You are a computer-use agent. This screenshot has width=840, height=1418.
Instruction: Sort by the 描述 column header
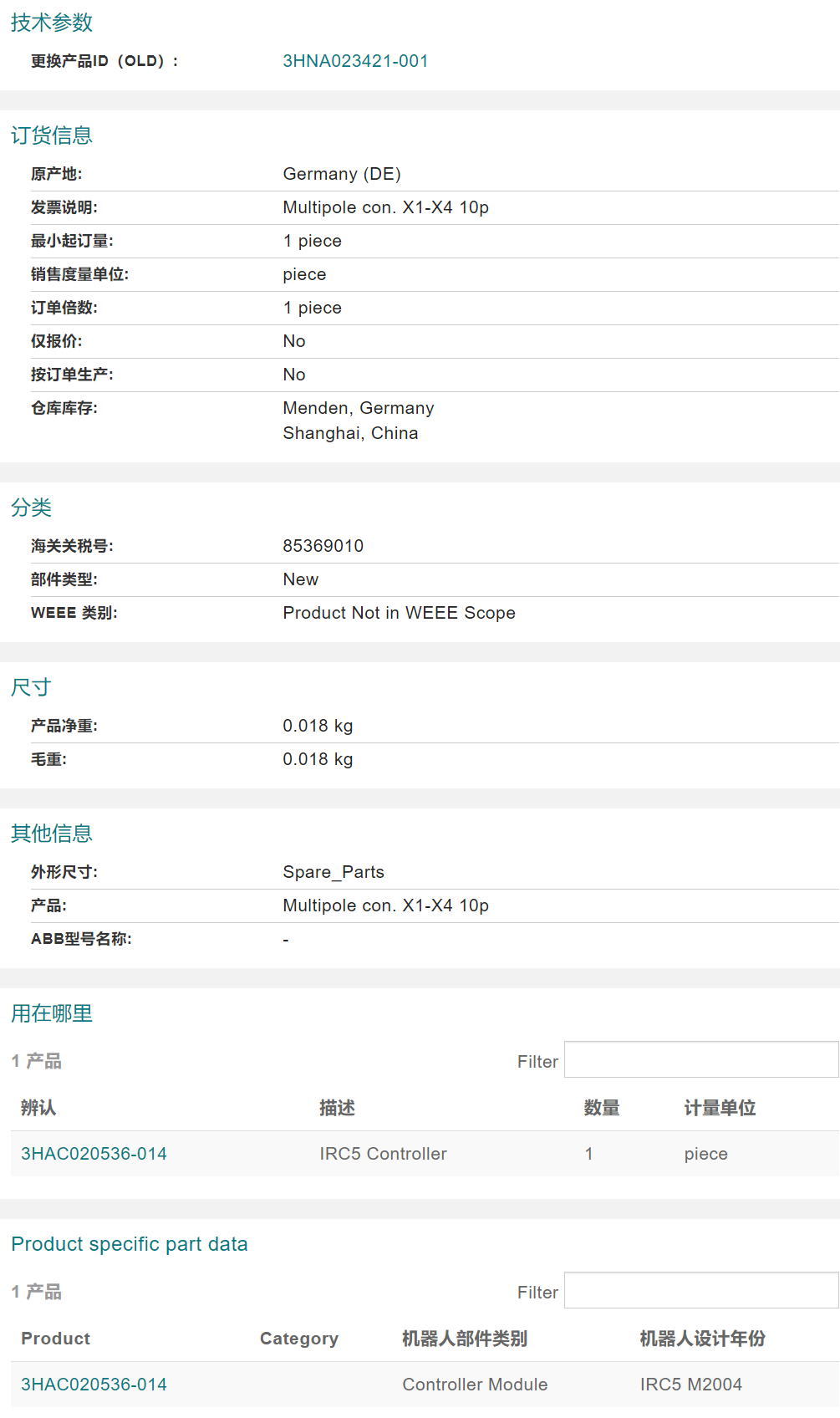point(337,1108)
